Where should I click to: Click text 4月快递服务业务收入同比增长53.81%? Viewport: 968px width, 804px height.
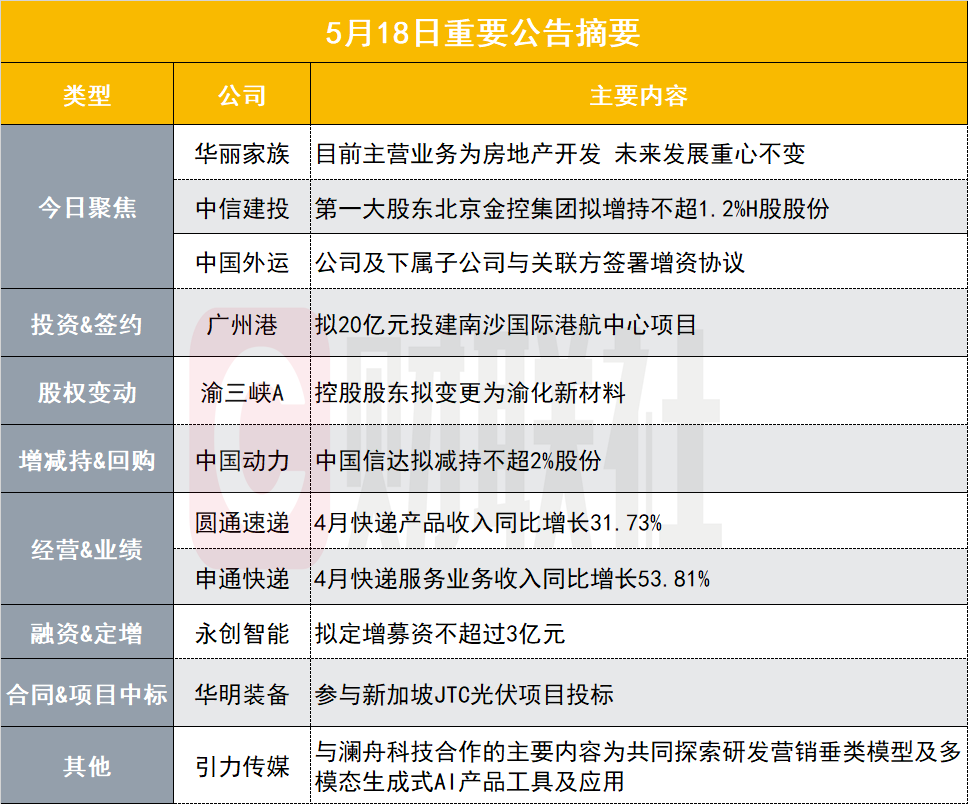point(512,578)
